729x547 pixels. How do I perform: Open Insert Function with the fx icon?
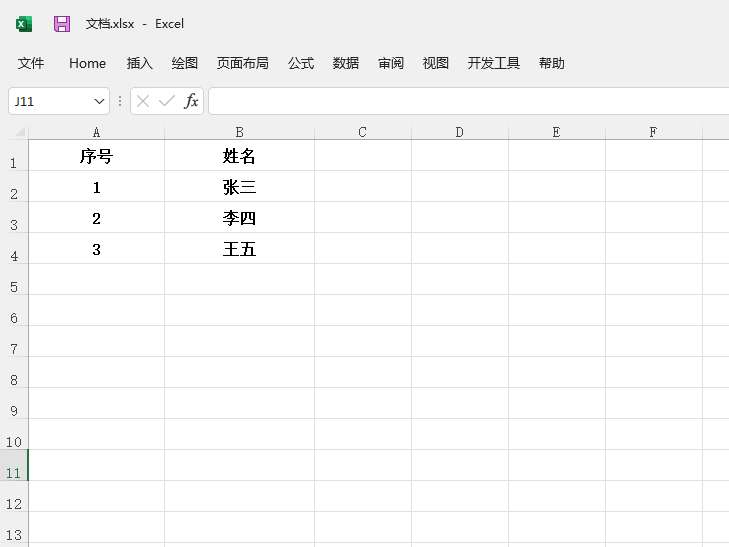point(191,101)
